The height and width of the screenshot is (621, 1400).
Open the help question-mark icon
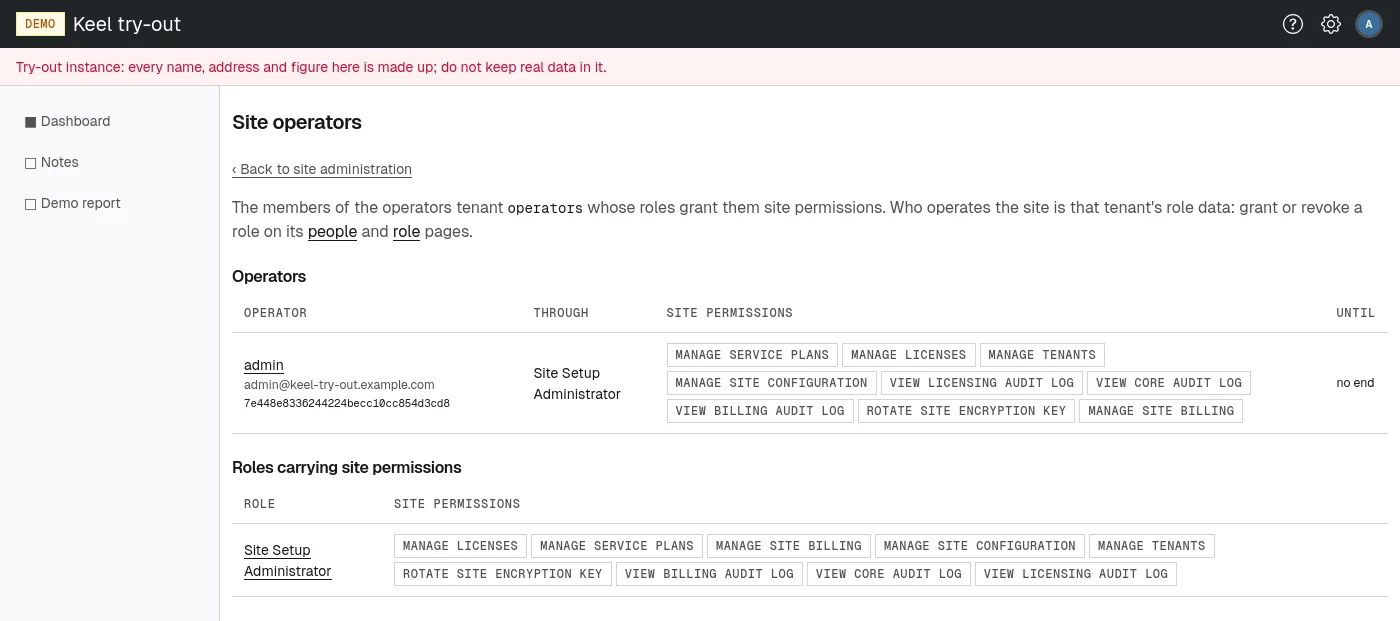(1293, 24)
